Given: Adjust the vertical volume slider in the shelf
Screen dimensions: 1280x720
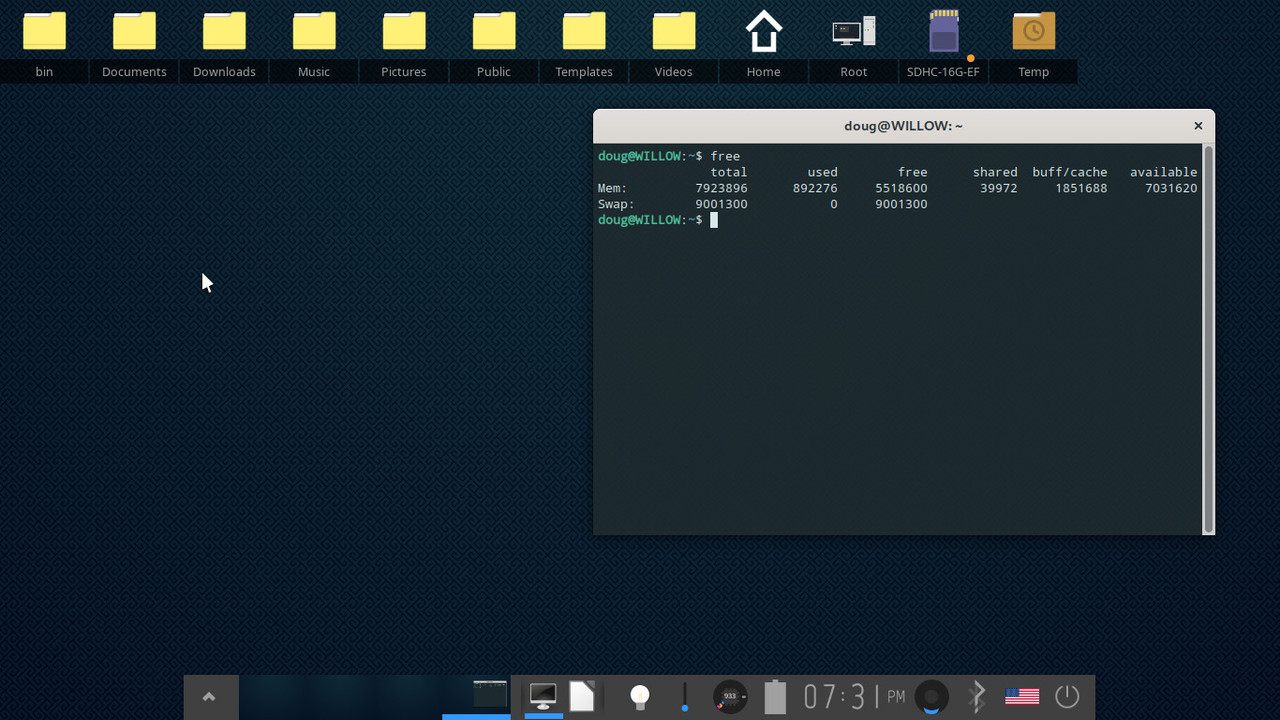Looking at the screenshot, I should click(685, 697).
